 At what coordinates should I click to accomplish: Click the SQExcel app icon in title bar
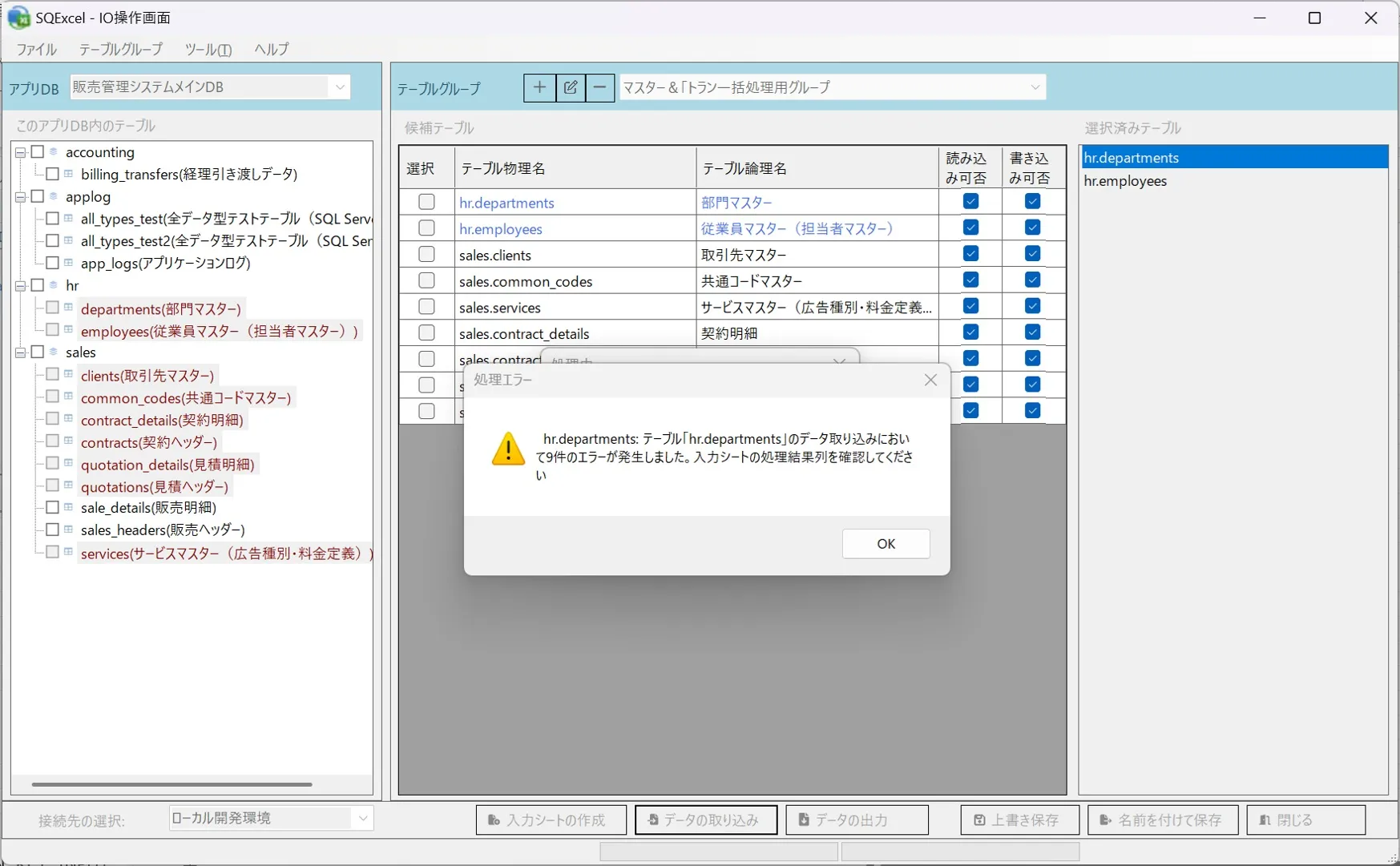18,18
